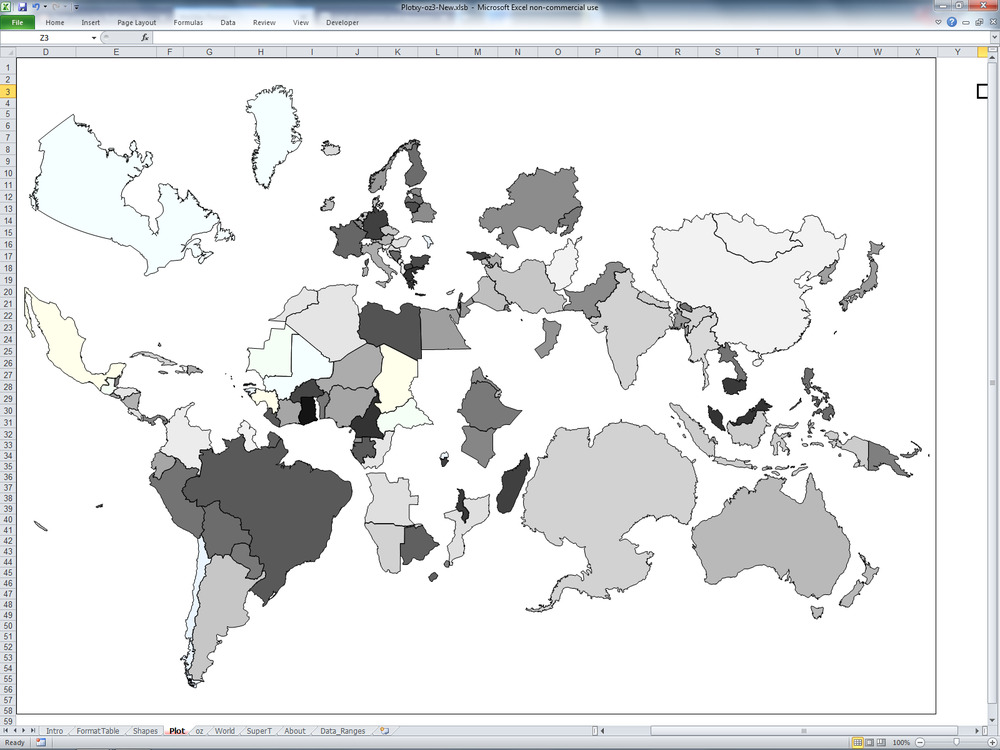
Task: Switch to Normal view in status bar
Action: 857,742
